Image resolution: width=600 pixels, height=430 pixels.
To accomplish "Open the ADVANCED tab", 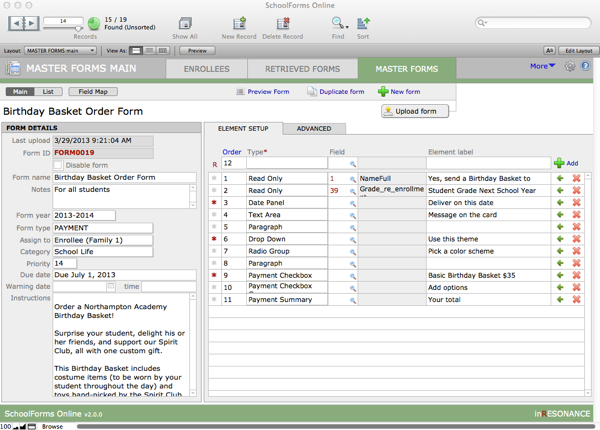I will [x=314, y=129].
